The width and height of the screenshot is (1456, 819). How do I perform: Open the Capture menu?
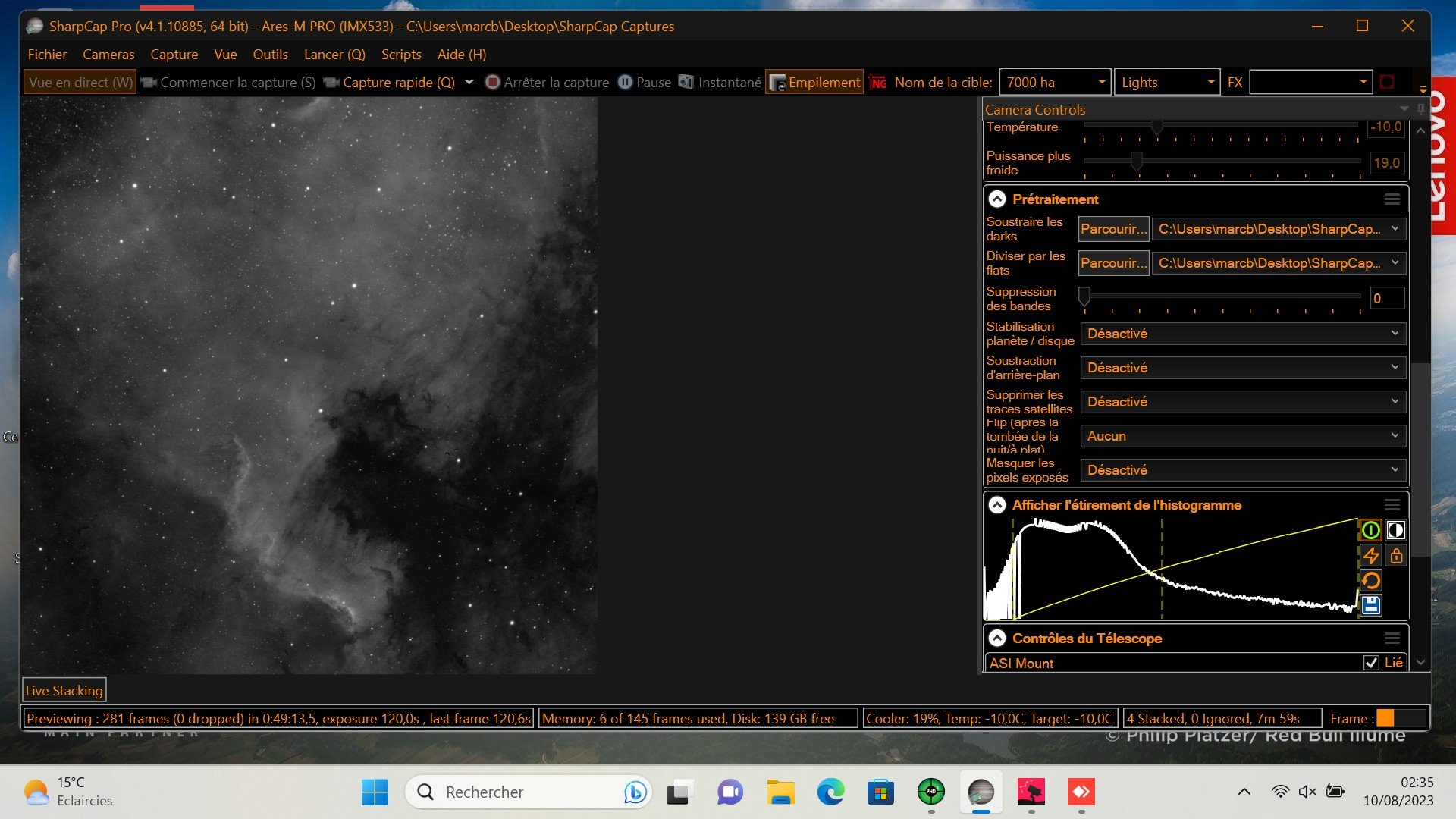pyautogui.click(x=174, y=55)
